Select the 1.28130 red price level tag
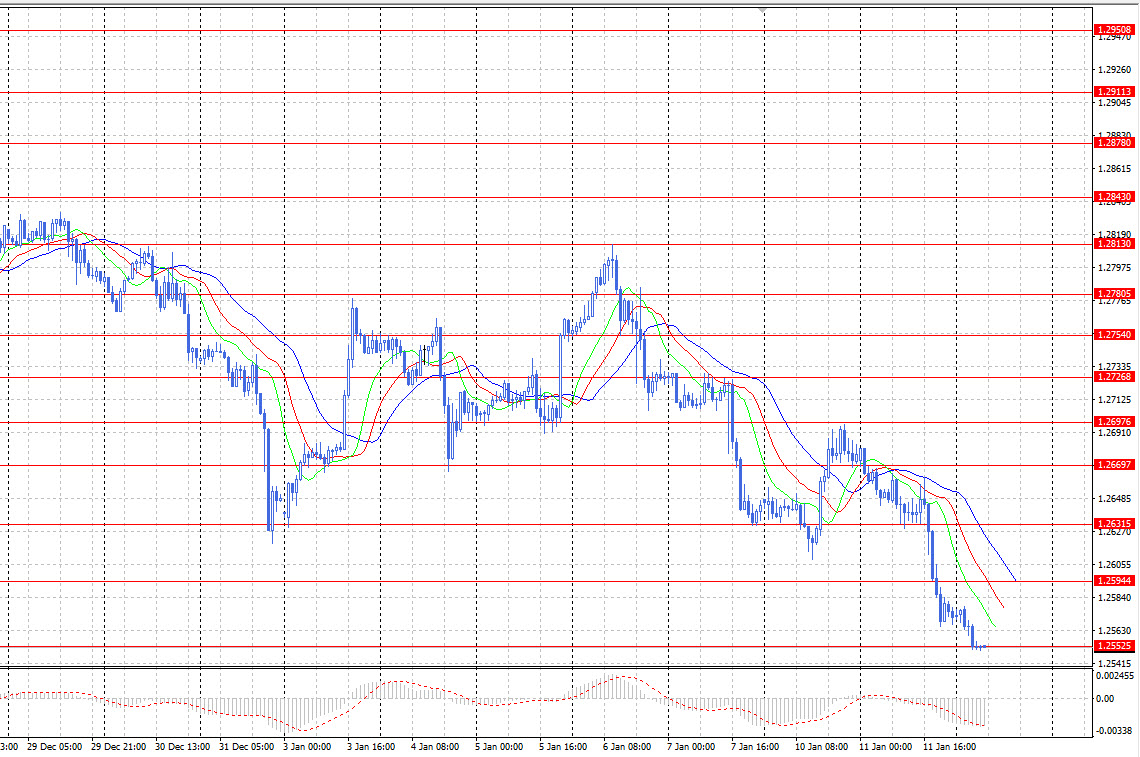1140x757 pixels. coord(1114,244)
